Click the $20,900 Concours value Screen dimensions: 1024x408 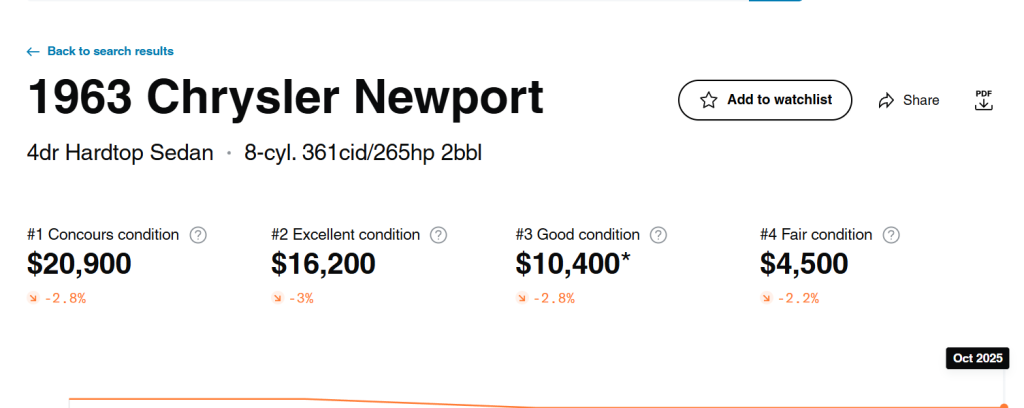tap(79, 264)
